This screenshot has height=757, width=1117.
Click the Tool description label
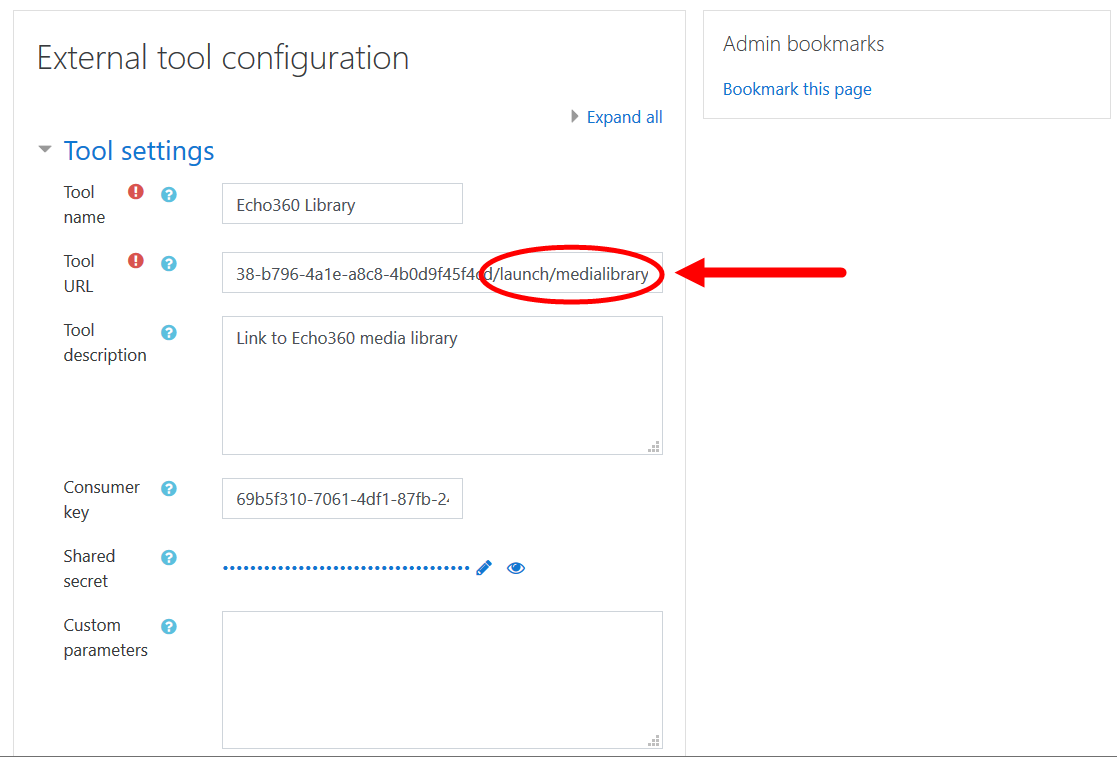coord(105,343)
